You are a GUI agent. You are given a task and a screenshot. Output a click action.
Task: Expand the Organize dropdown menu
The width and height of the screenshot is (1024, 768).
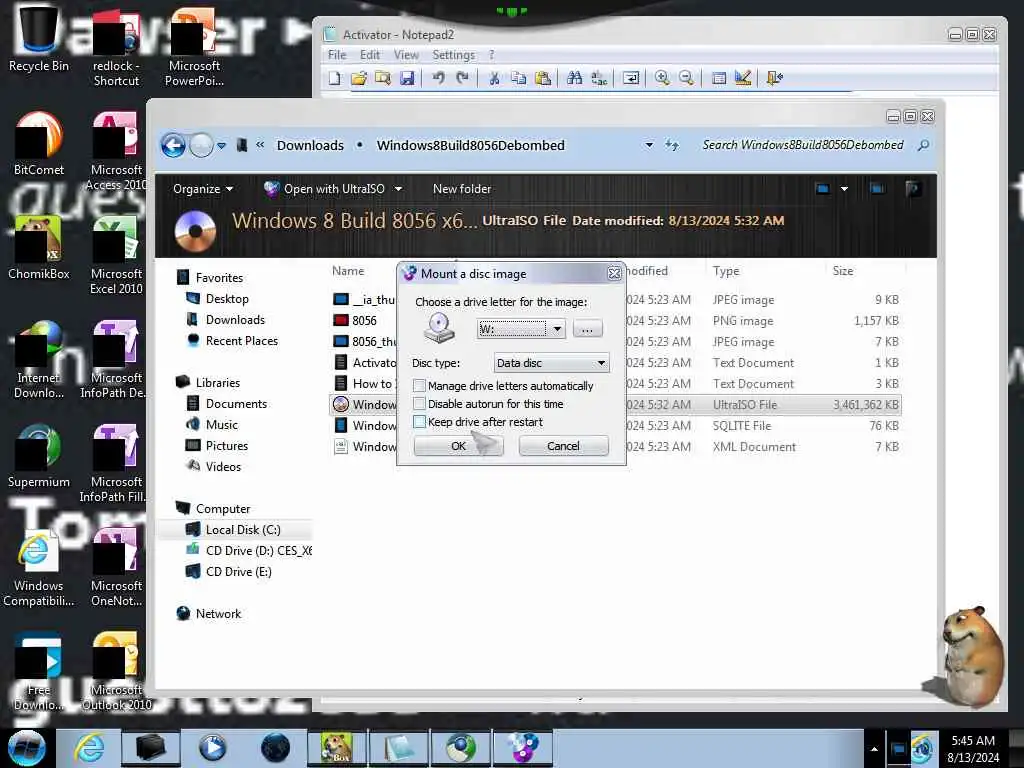pyautogui.click(x=203, y=189)
